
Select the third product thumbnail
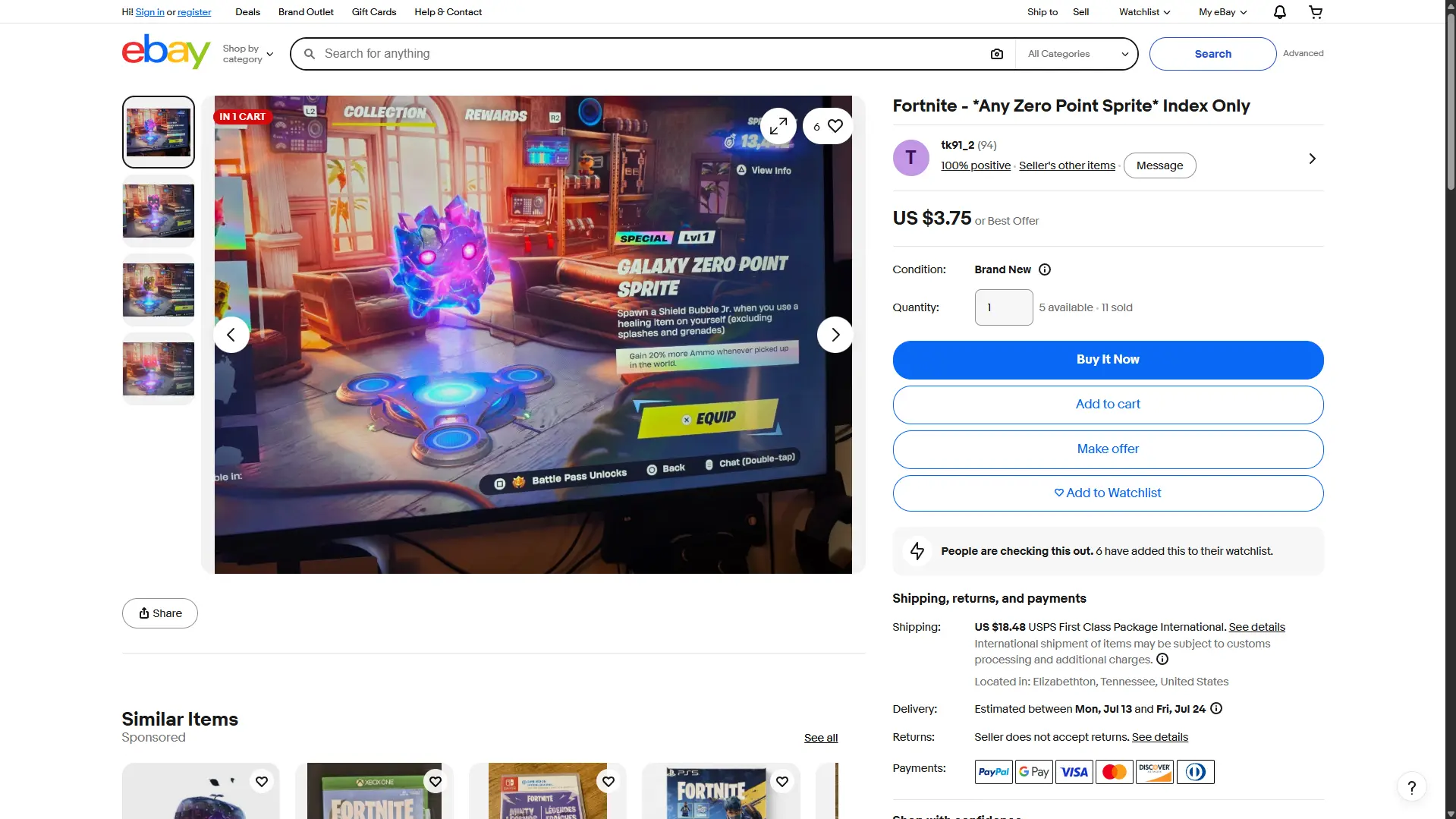[x=159, y=290]
